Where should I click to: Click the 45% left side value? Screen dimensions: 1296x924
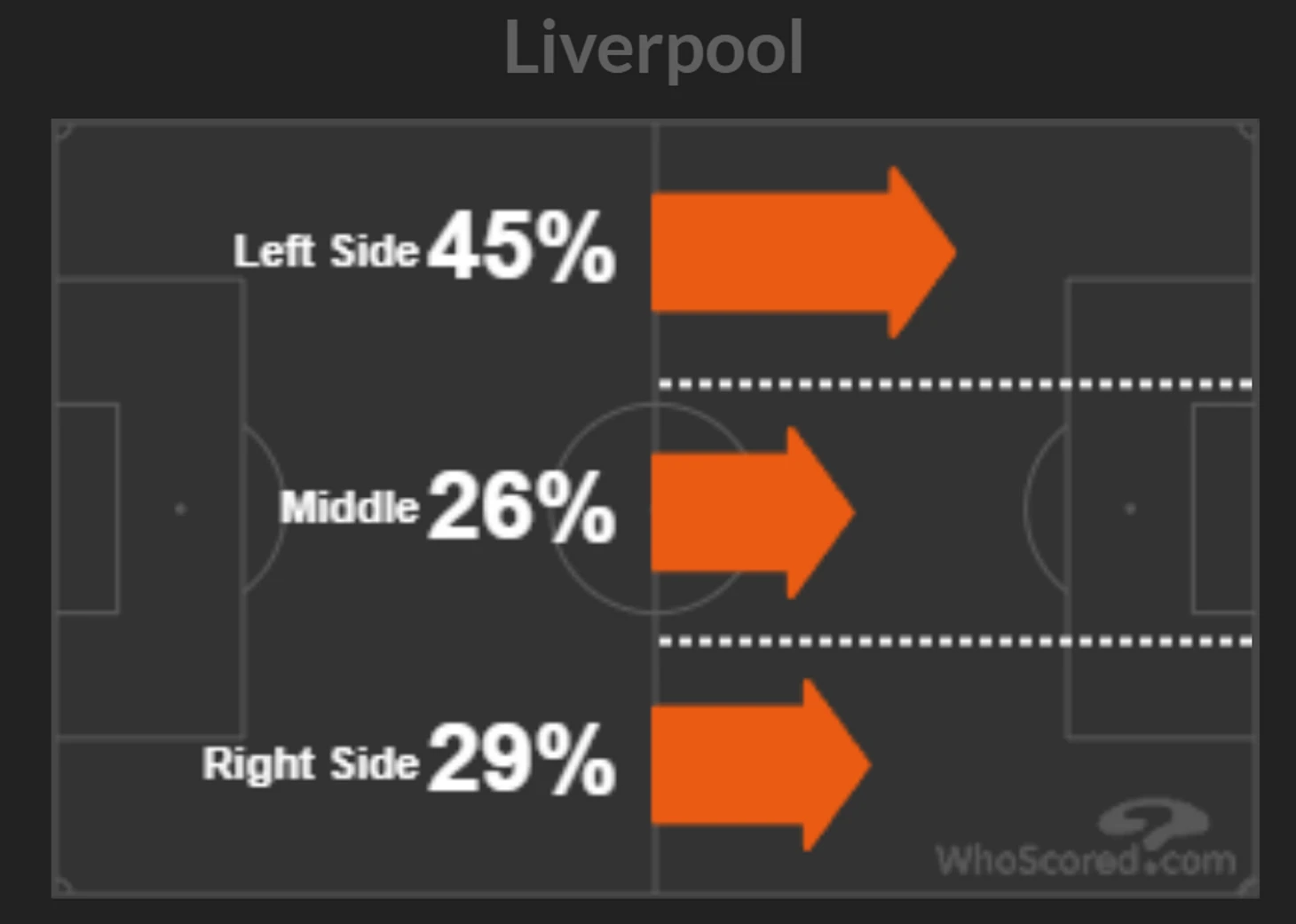click(522, 247)
